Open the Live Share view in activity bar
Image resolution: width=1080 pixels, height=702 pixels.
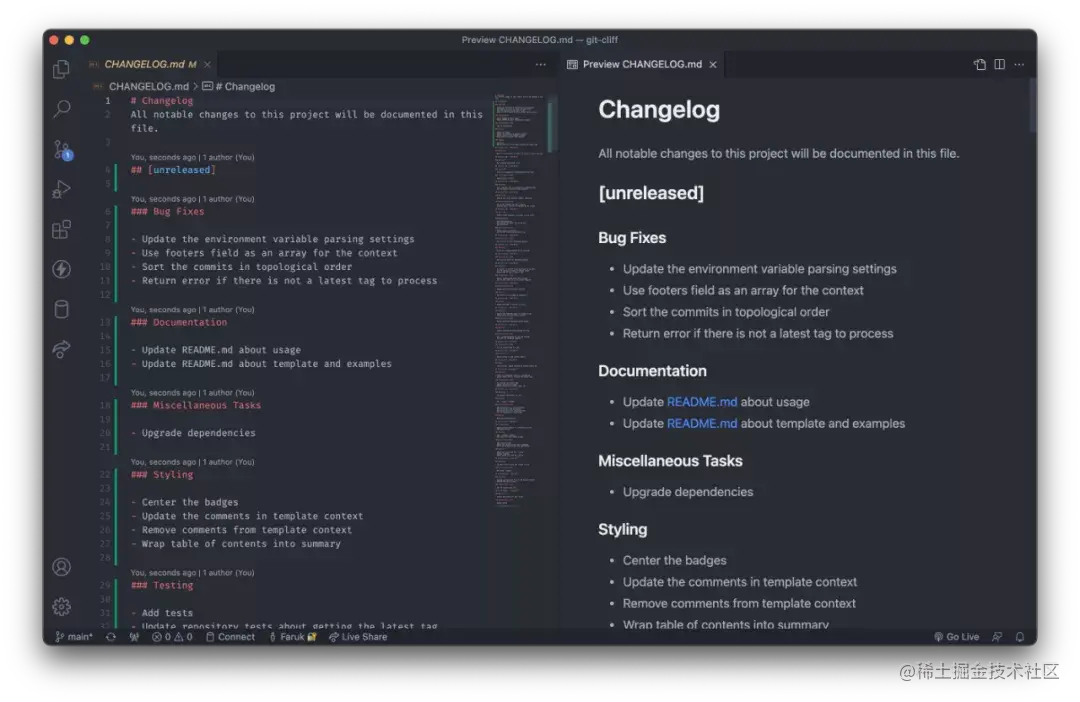pos(61,349)
